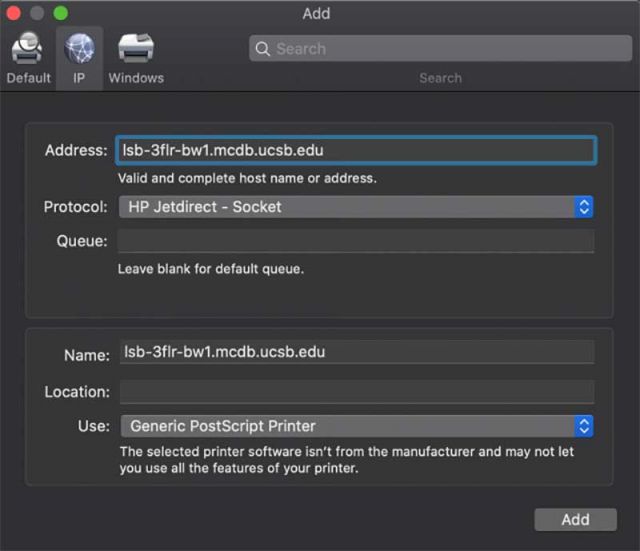Click 'Valid and complete host name or address.' text

pyautogui.click(x=247, y=178)
